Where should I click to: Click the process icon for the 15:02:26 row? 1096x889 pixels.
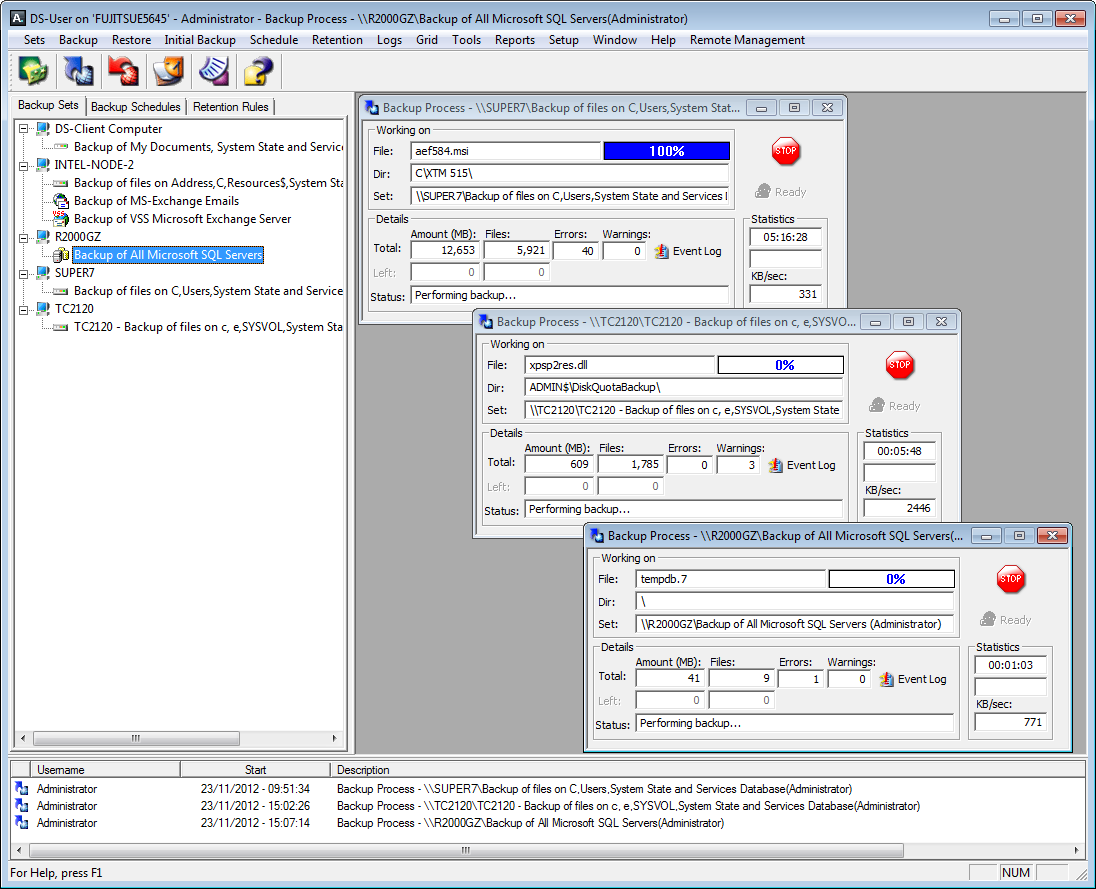22,806
